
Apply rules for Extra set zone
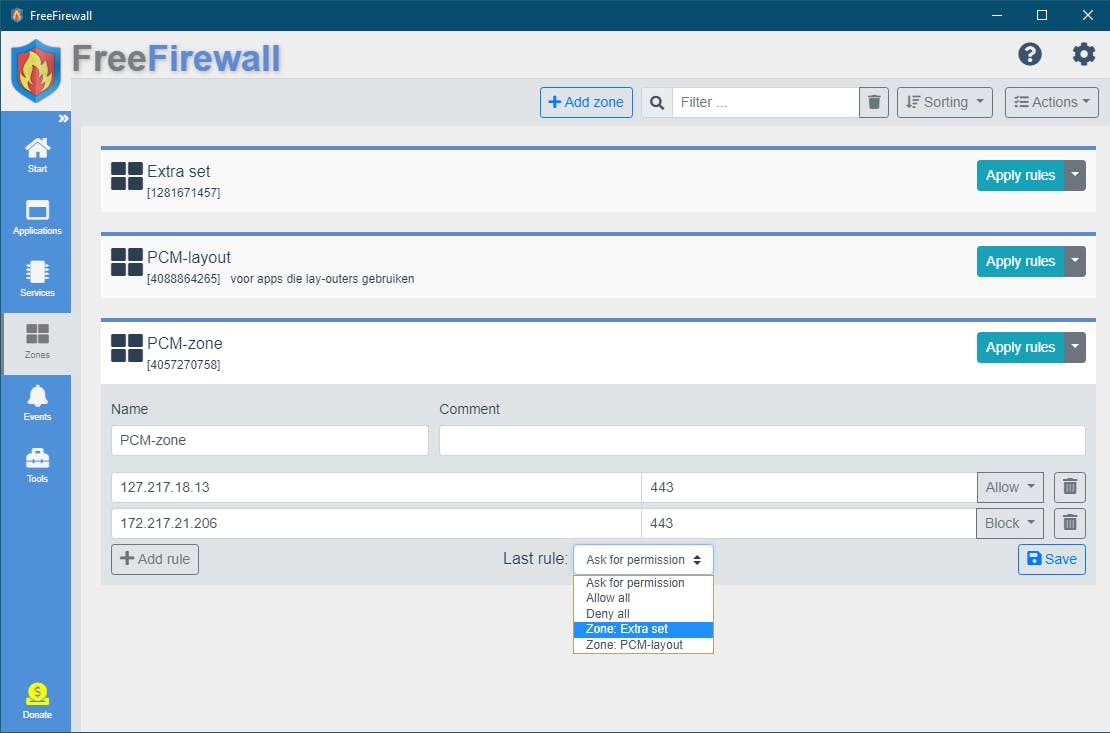point(1020,176)
